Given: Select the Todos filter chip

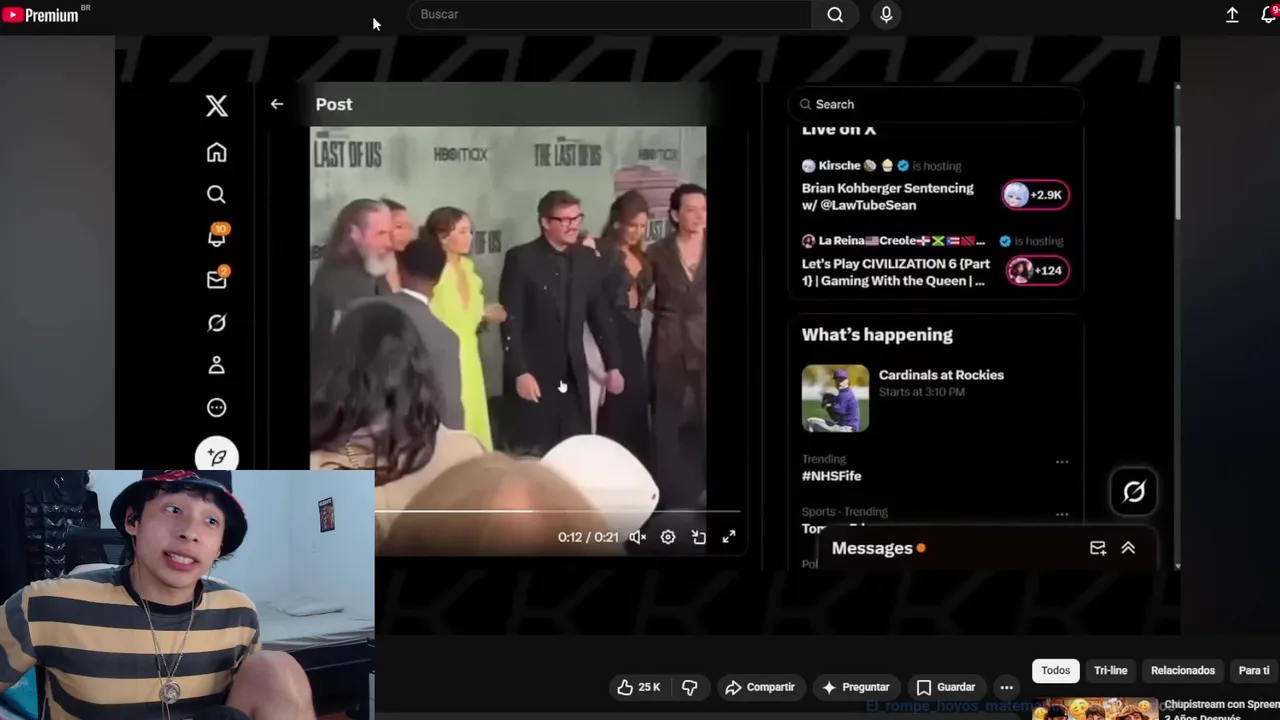Looking at the screenshot, I should (x=1055, y=671).
